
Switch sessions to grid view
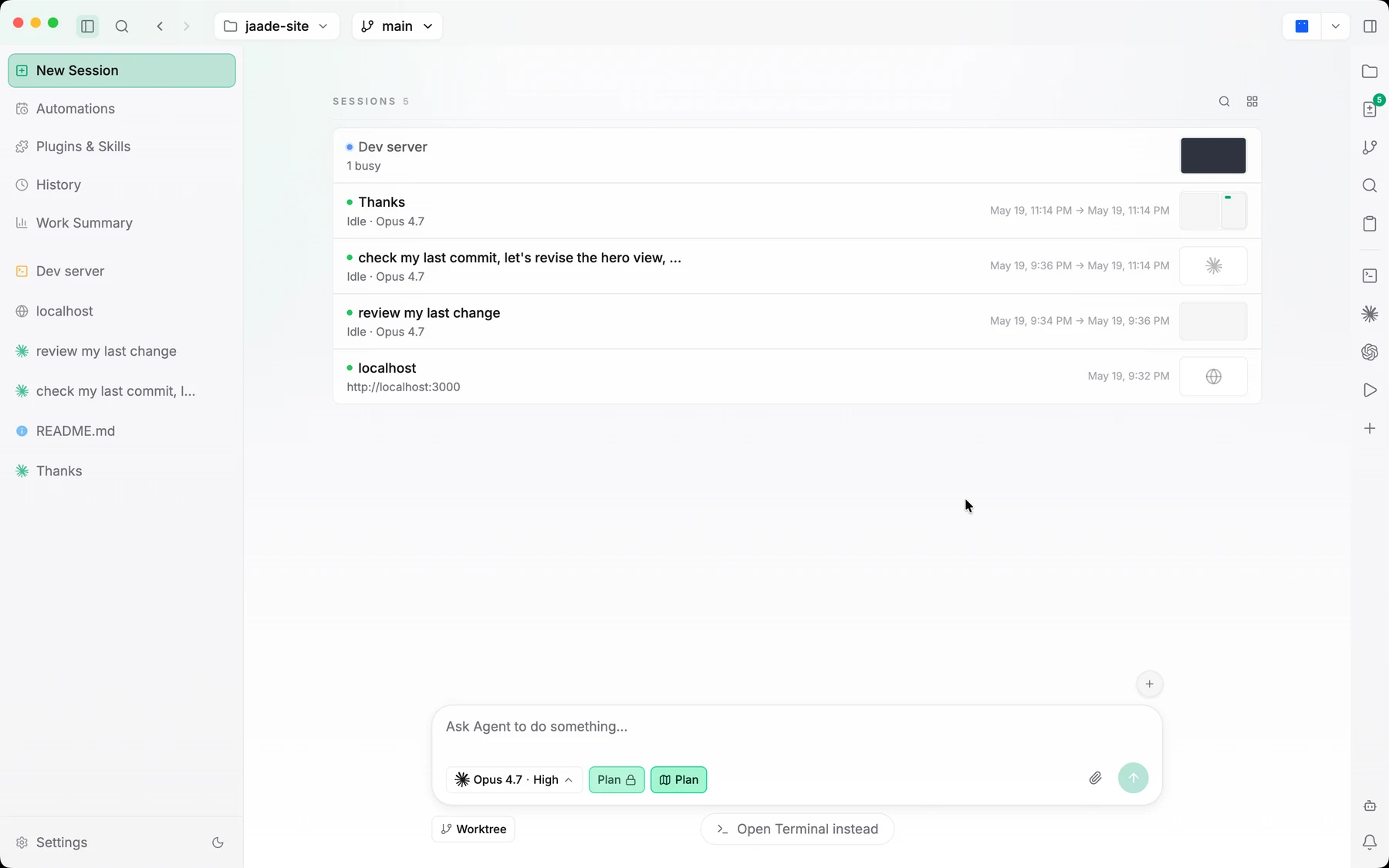[1252, 101]
